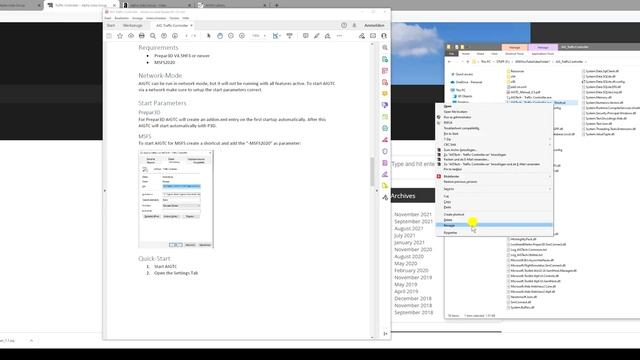The height and width of the screenshot is (360, 640).
Task: Click the back arrow in File Explorer
Action: click(449, 62)
